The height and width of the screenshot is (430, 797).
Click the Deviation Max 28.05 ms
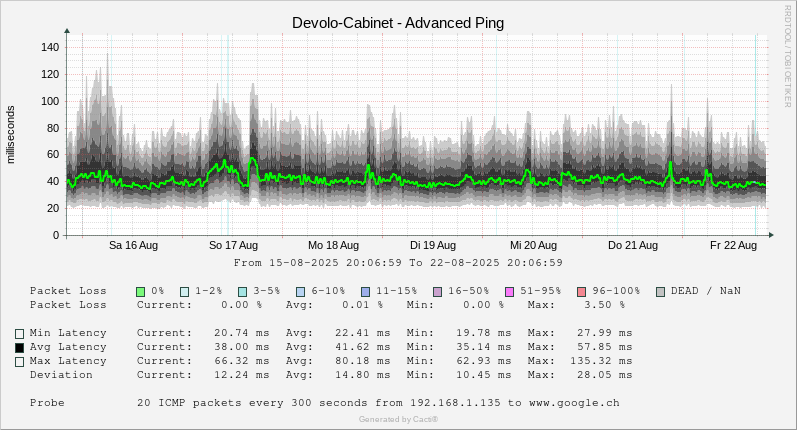(604, 375)
